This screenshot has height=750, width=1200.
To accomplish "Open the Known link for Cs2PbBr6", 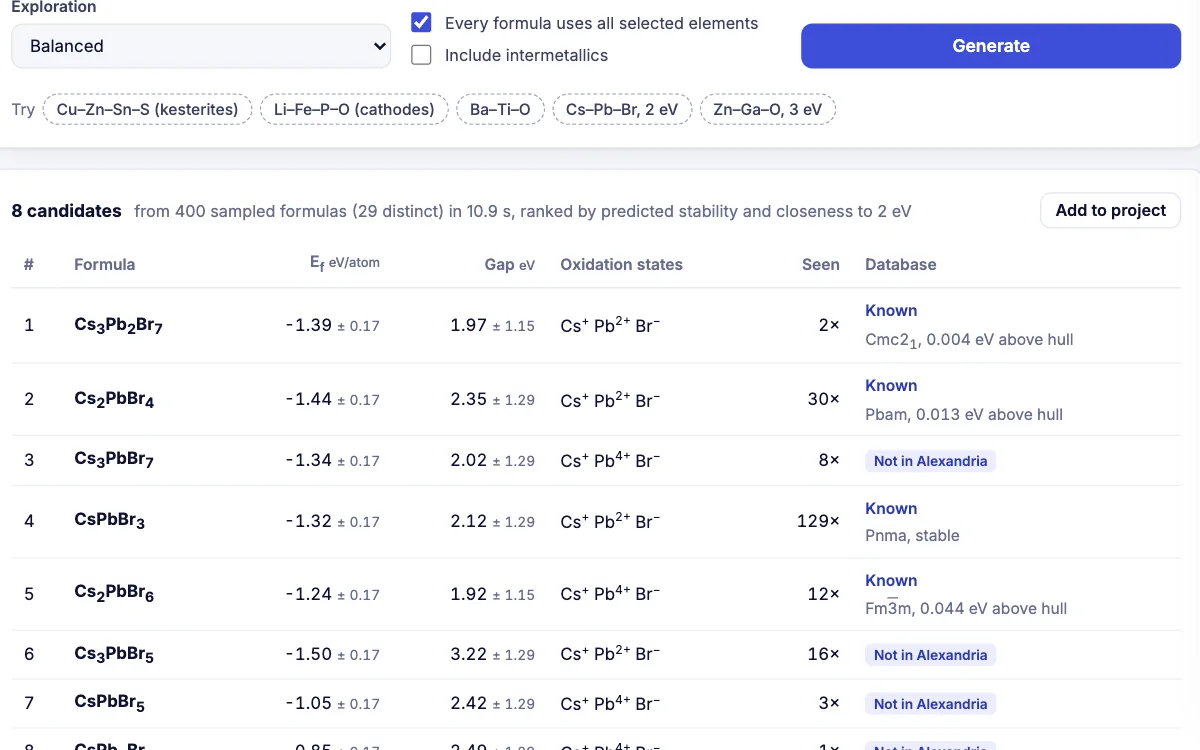I will (891, 581).
